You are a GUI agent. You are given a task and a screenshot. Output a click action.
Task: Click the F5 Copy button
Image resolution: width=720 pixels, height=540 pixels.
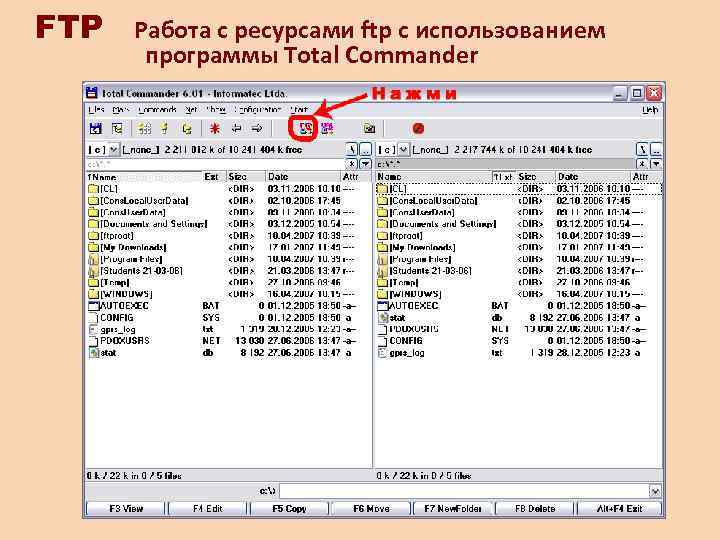coord(289,509)
